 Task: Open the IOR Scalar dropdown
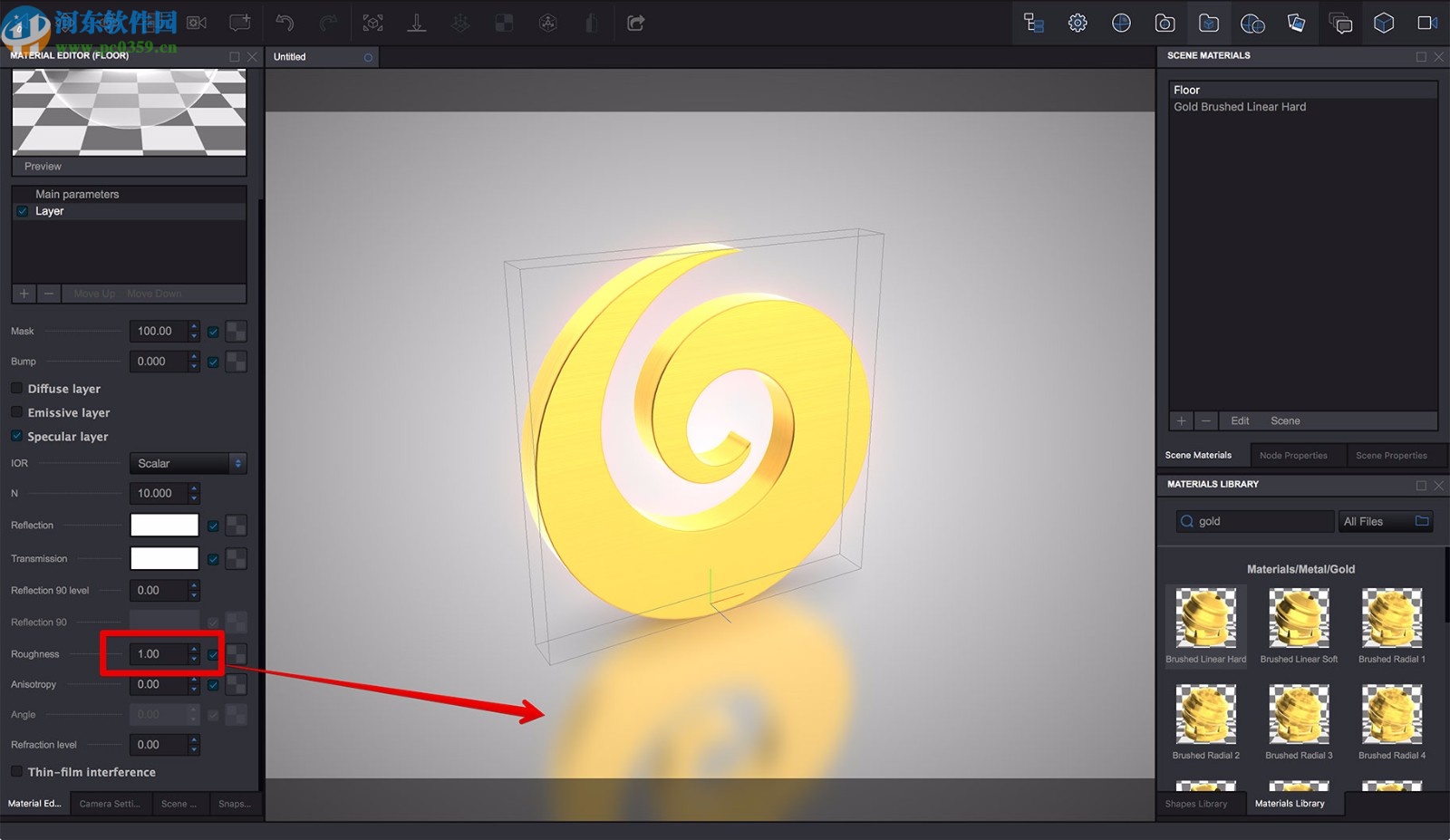click(188, 463)
